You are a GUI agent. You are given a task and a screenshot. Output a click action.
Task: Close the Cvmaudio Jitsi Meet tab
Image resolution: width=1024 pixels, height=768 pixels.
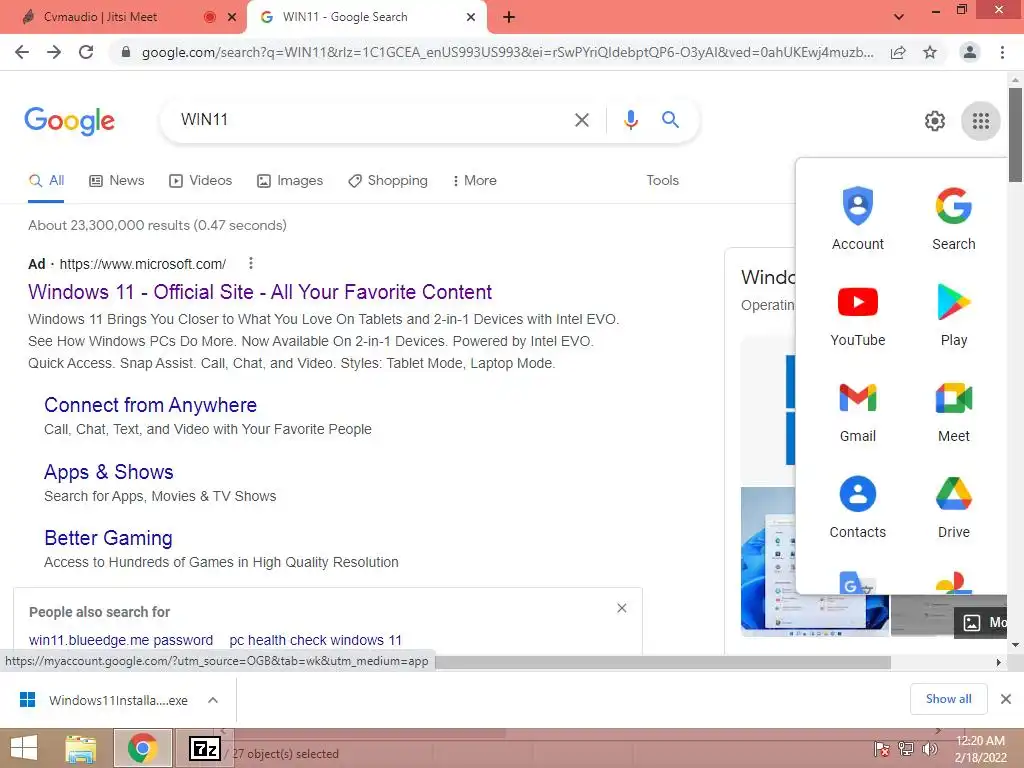pyautogui.click(x=231, y=17)
